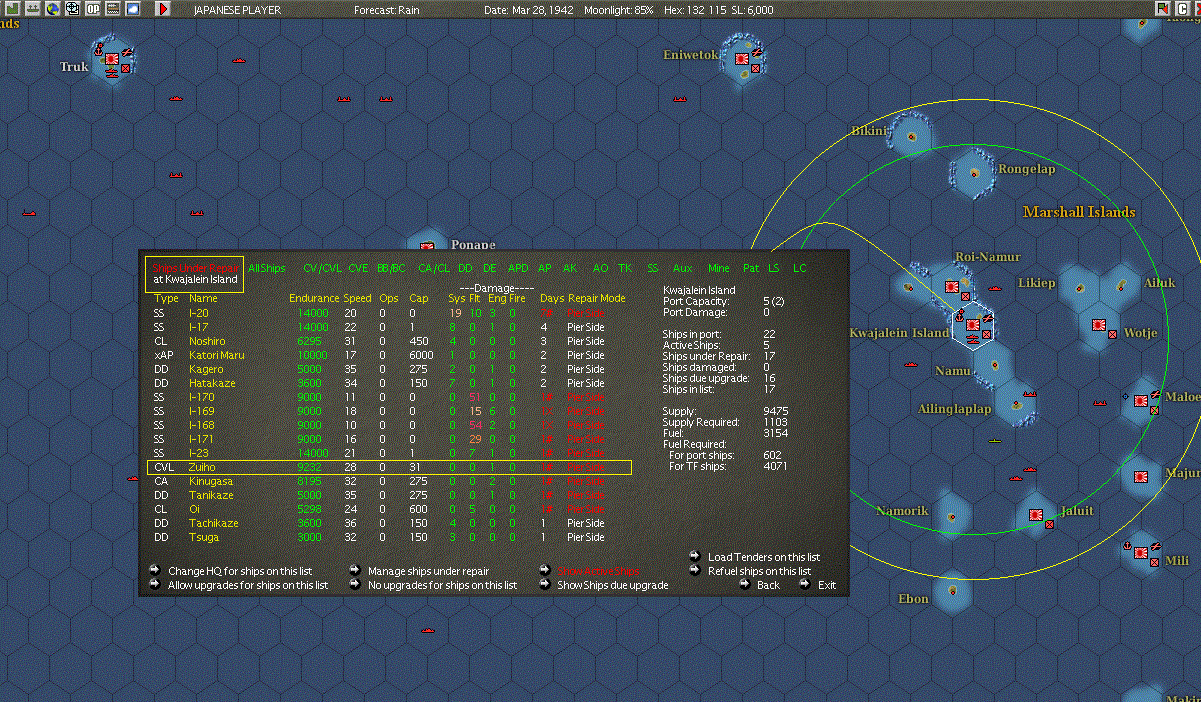Click Rongelap atoll on the map
This screenshot has width=1201, height=702.
click(x=973, y=173)
